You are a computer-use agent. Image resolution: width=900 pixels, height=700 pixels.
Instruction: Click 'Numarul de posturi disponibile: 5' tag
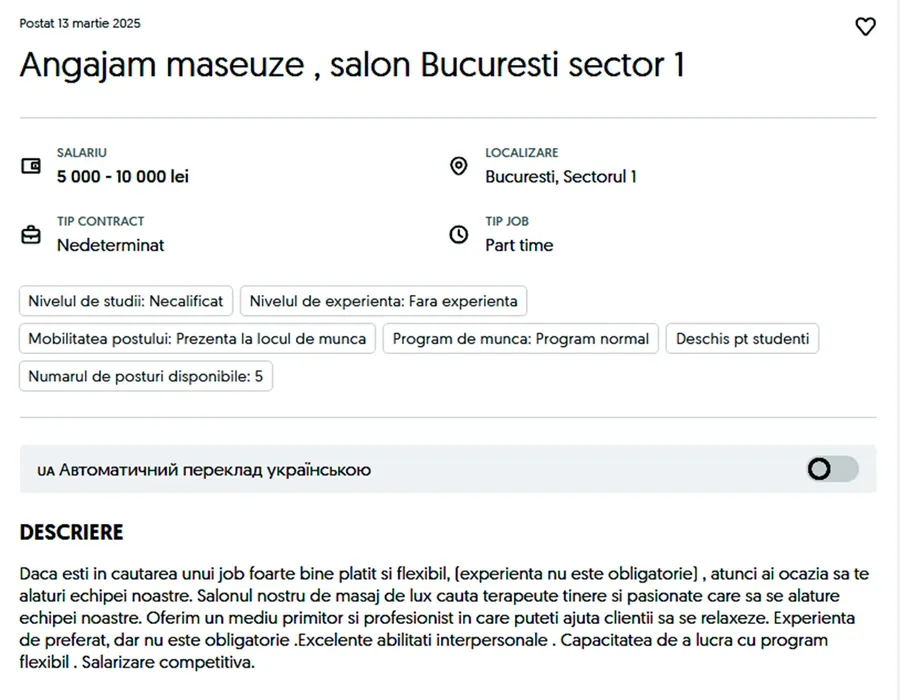coord(145,377)
